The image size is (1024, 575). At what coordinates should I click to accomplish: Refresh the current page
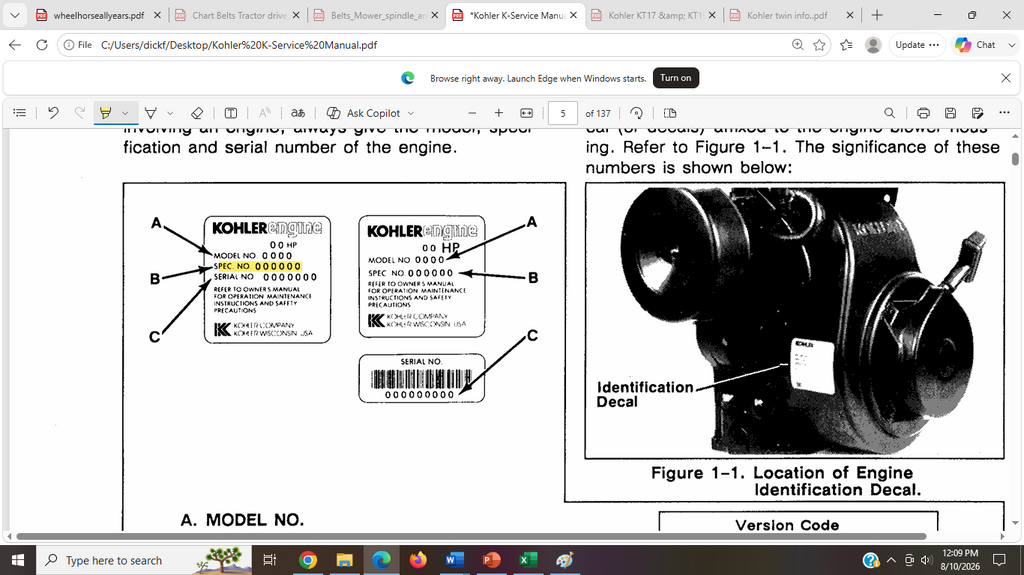coord(42,44)
